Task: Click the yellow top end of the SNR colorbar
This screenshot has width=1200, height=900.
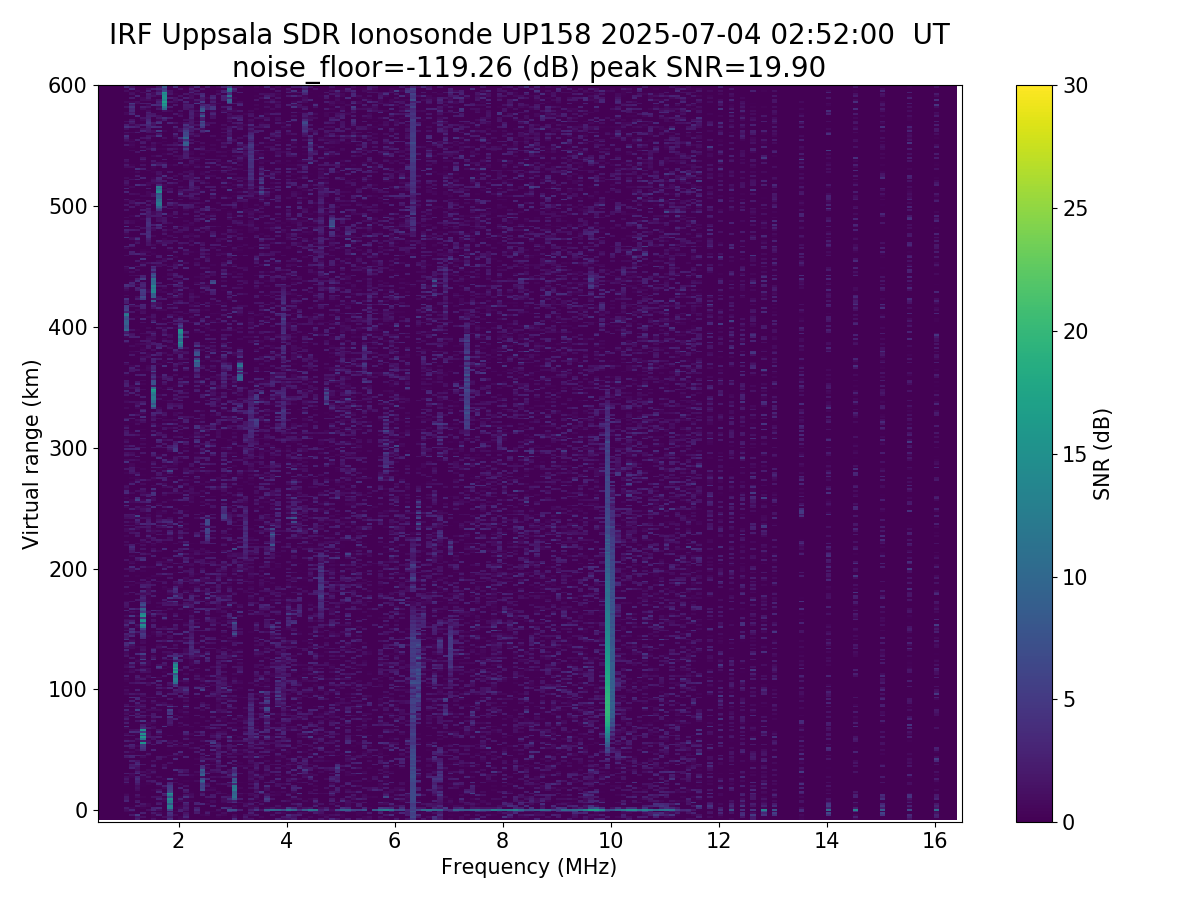Action: coord(1034,92)
